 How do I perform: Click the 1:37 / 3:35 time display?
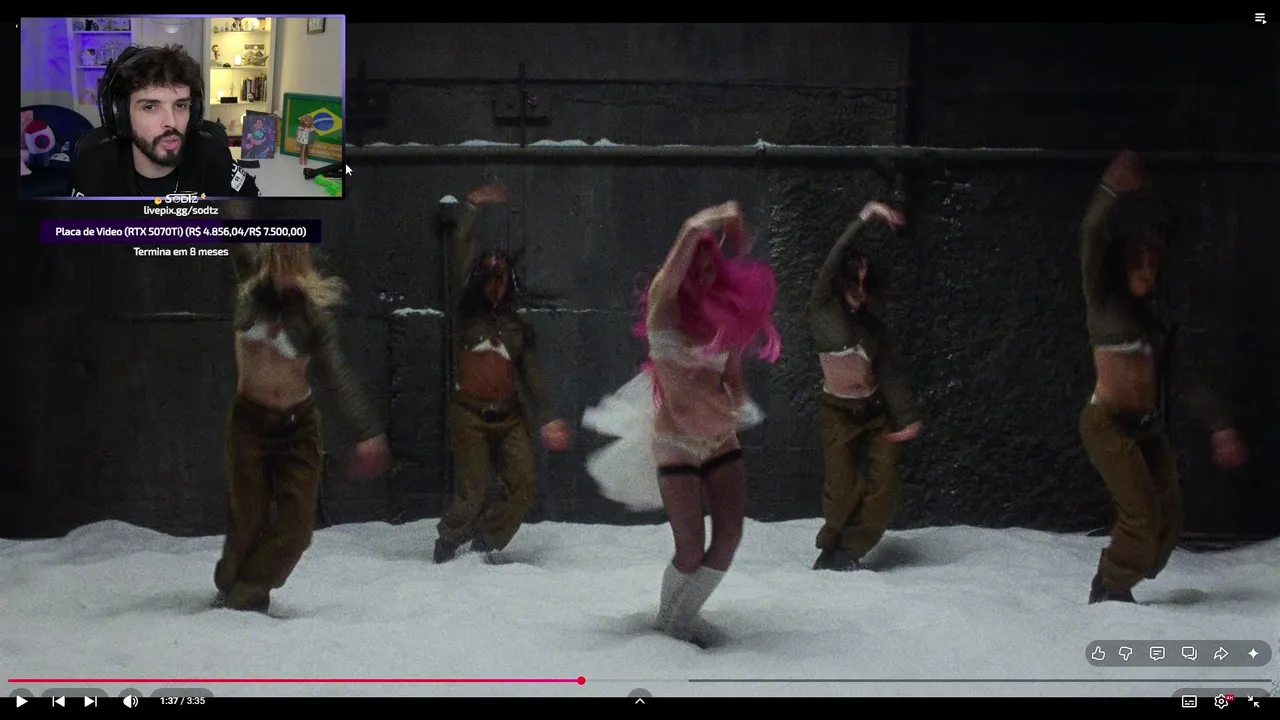tap(182, 701)
